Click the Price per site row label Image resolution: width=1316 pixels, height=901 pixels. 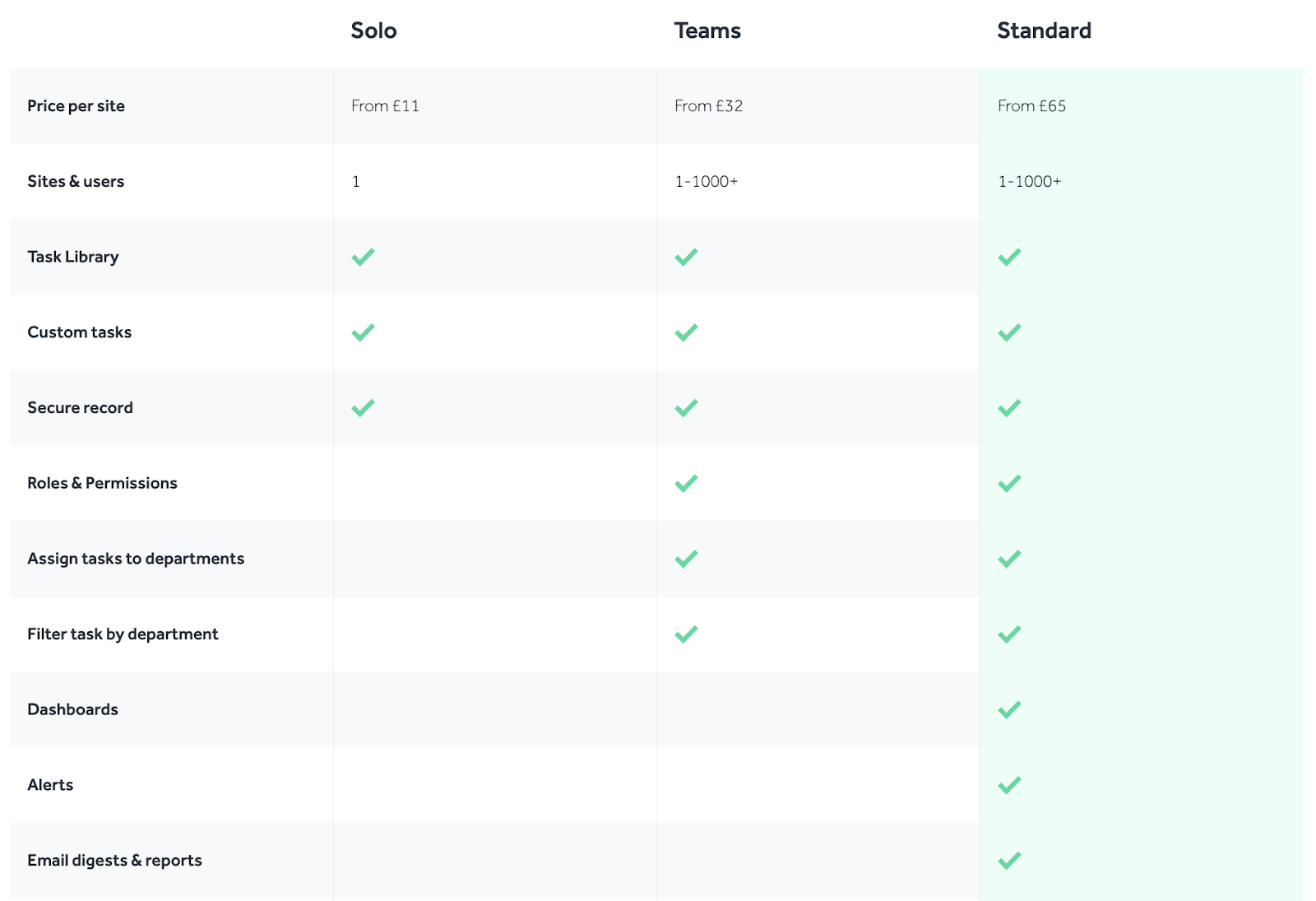(x=76, y=106)
